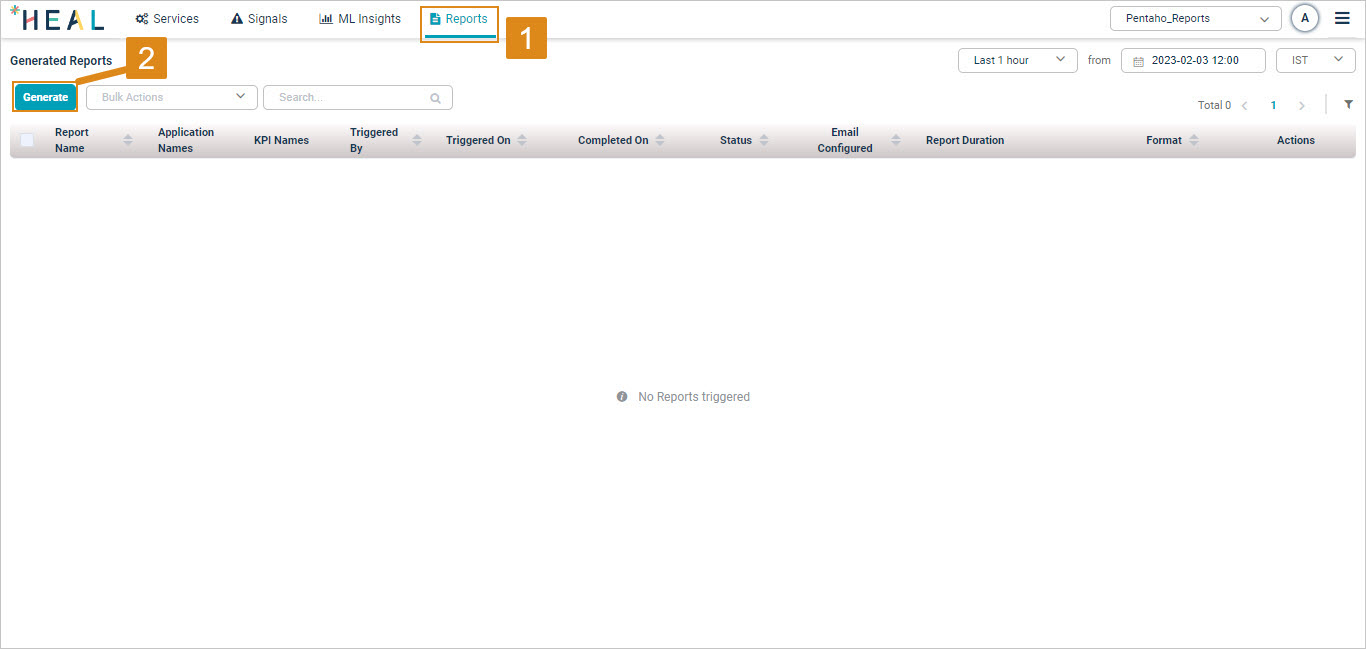Click the Actions column header

click(x=1296, y=140)
